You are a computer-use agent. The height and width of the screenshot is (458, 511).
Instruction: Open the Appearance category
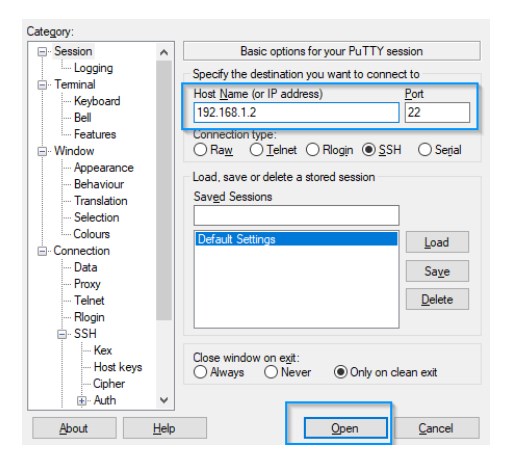[x=104, y=168]
